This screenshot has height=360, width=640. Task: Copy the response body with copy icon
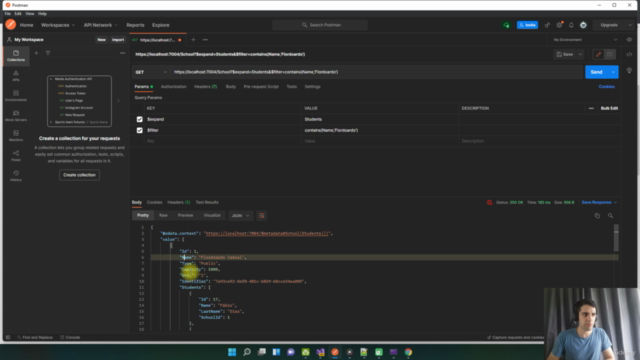coord(597,216)
